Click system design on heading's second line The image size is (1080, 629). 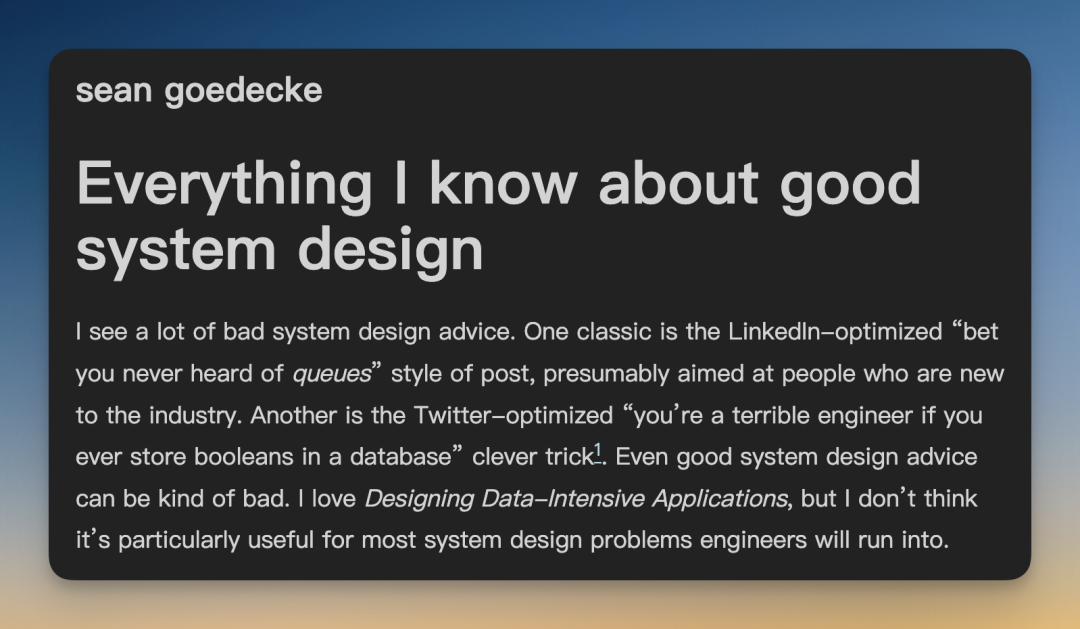280,249
